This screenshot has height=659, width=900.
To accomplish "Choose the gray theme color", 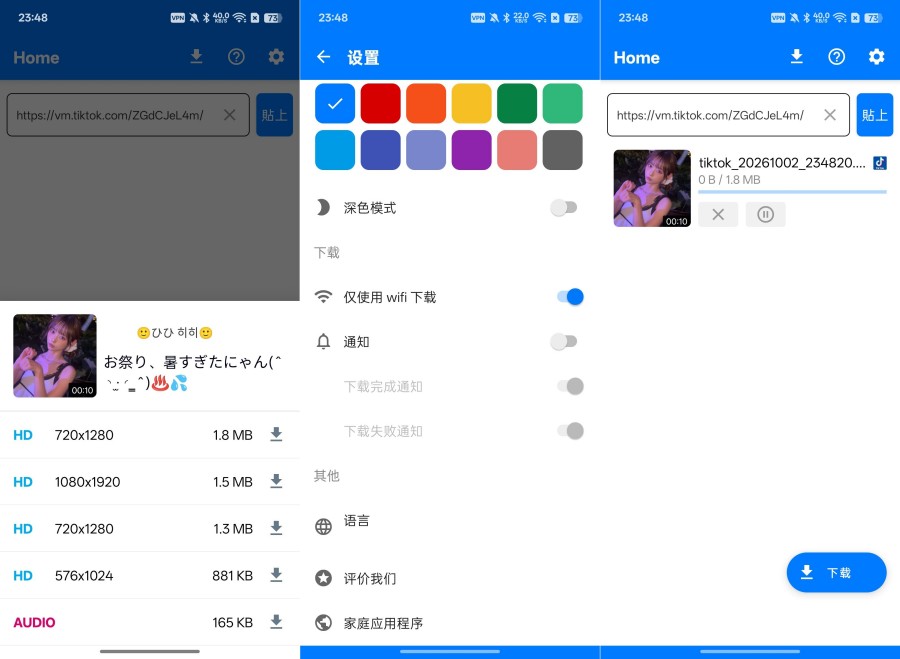I will tap(562, 150).
